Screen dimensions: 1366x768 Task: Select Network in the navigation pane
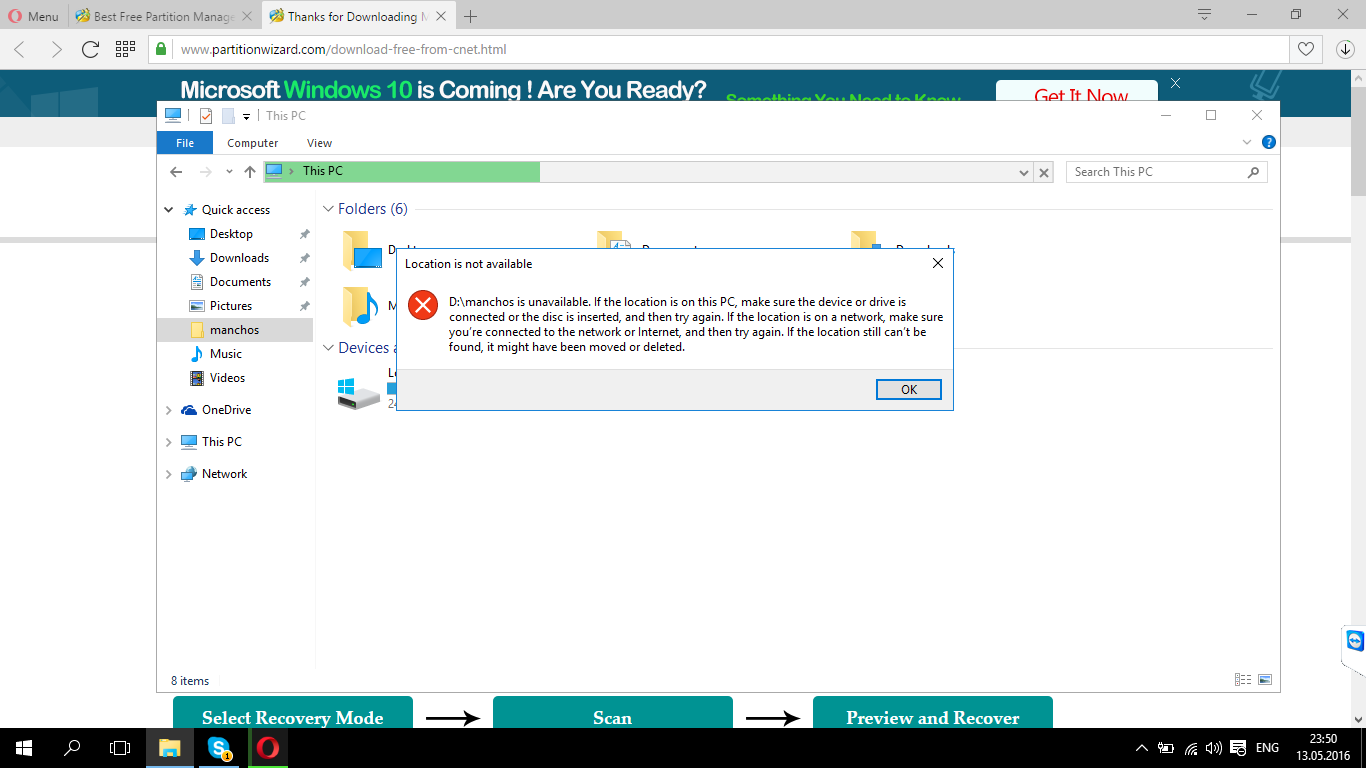pos(224,474)
